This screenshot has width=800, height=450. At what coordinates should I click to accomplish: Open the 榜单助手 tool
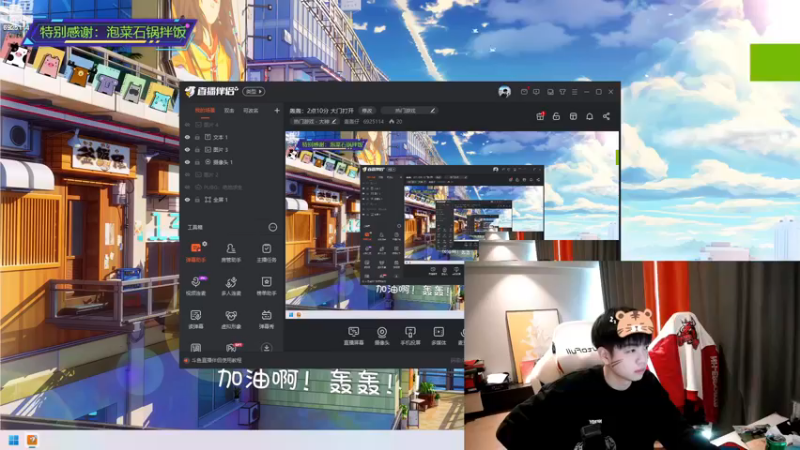point(266,286)
